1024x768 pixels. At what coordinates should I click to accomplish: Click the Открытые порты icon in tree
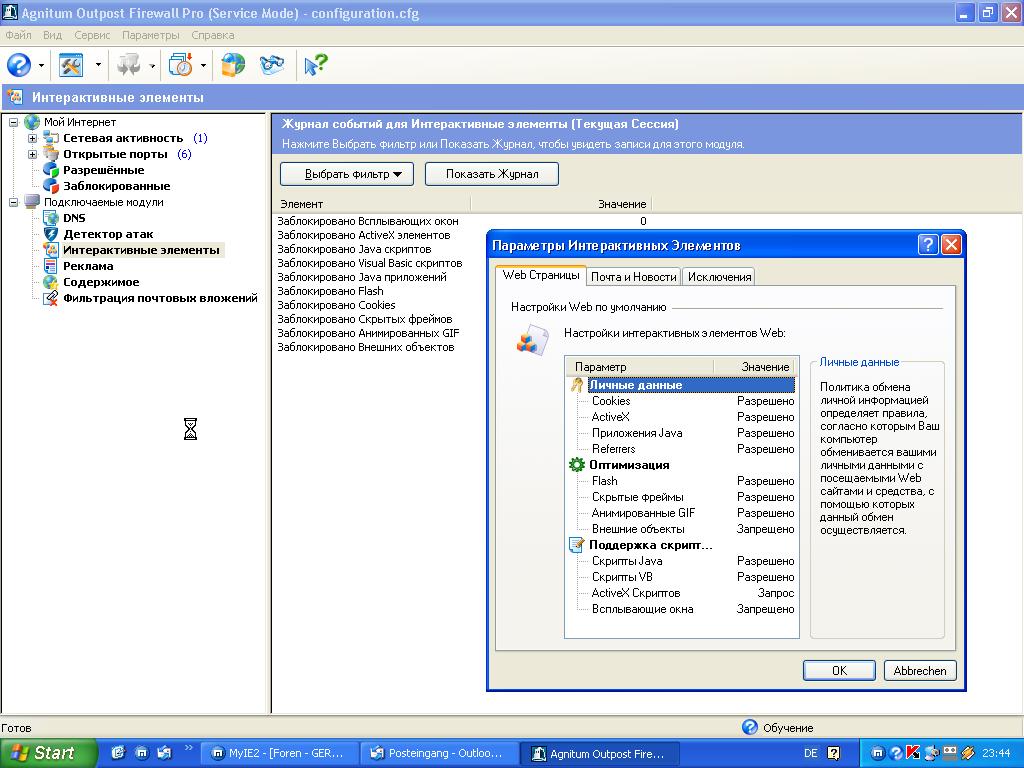(x=51, y=153)
